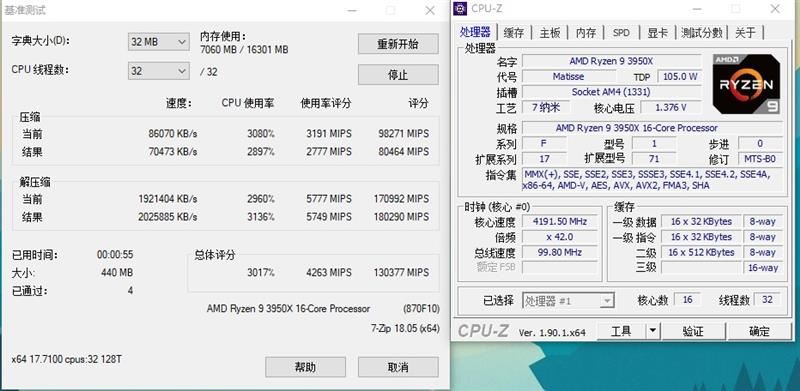
Task: Open the 字典大小 32 MB dropdown
Action: pyautogui.click(x=158, y=42)
